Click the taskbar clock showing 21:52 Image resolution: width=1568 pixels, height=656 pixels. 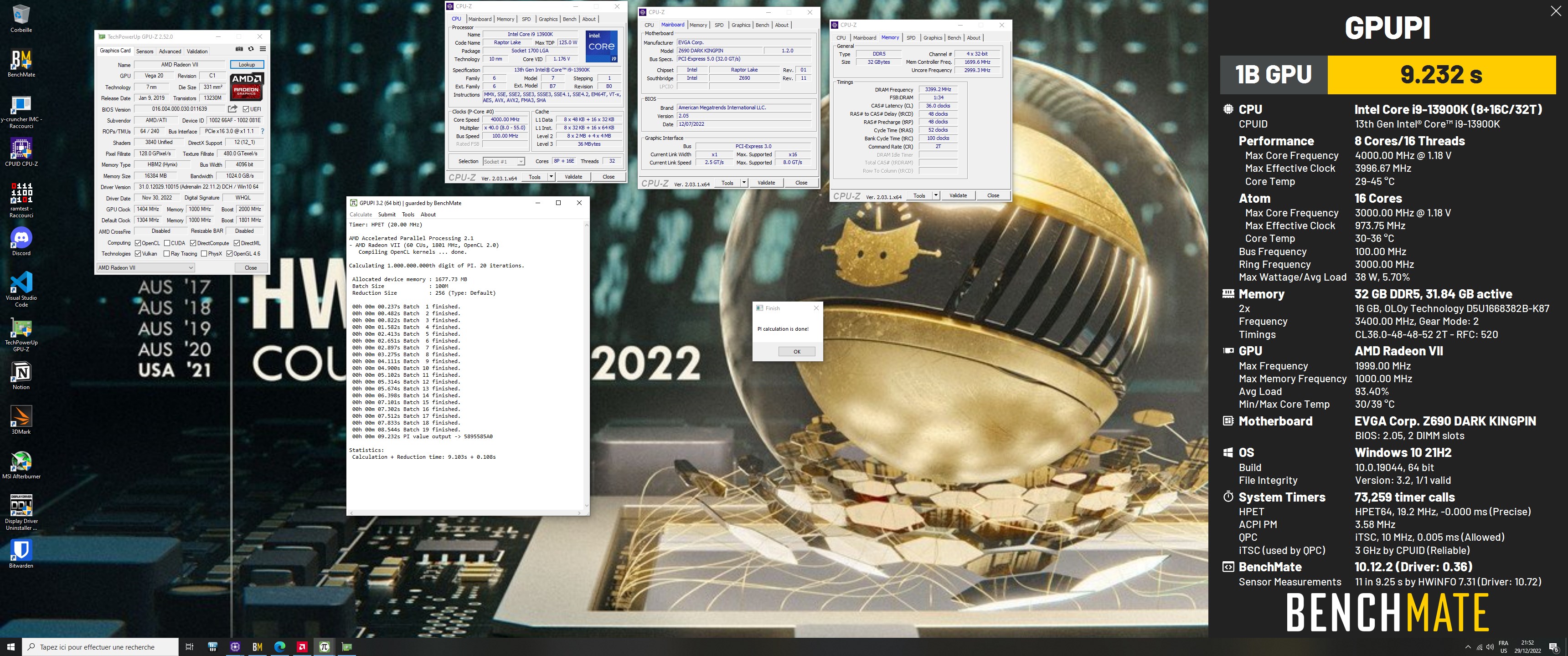pyautogui.click(x=1527, y=647)
